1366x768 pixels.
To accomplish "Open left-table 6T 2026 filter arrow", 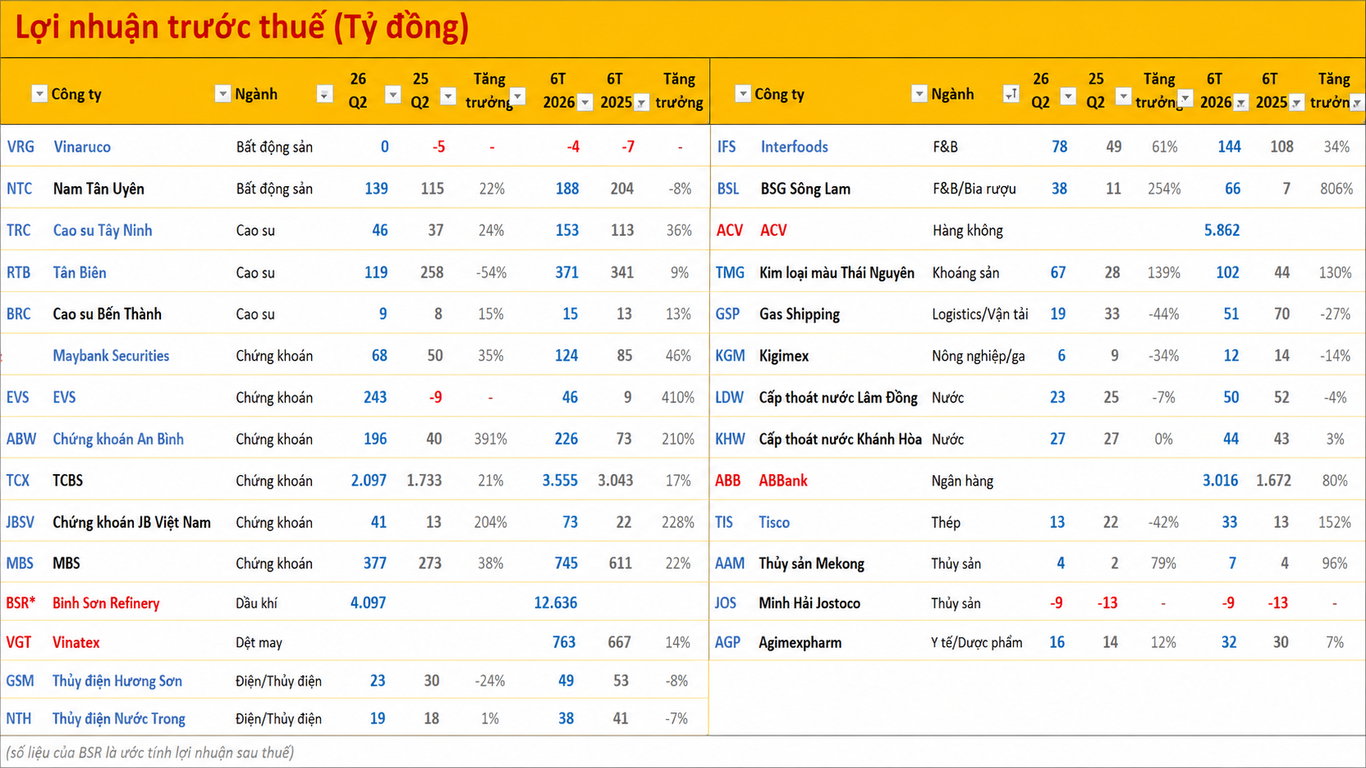I will pos(585,101).
